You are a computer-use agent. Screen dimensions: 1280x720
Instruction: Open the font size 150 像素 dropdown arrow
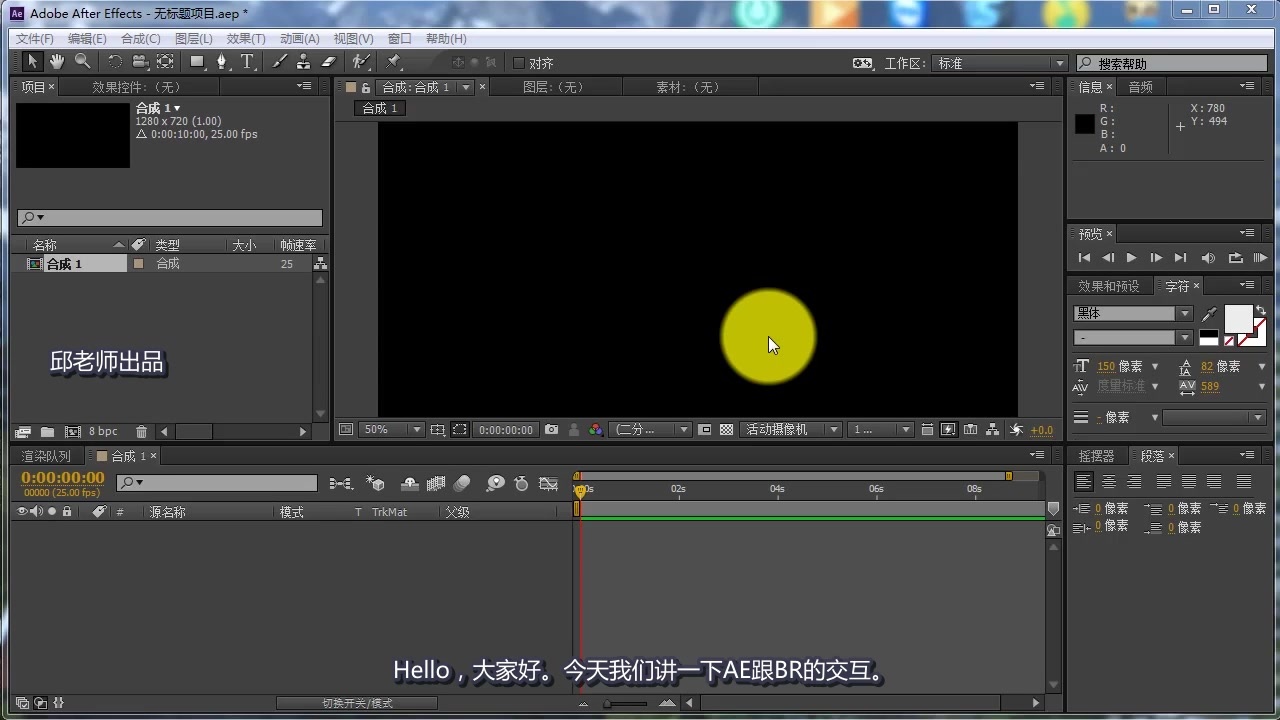1155,367
